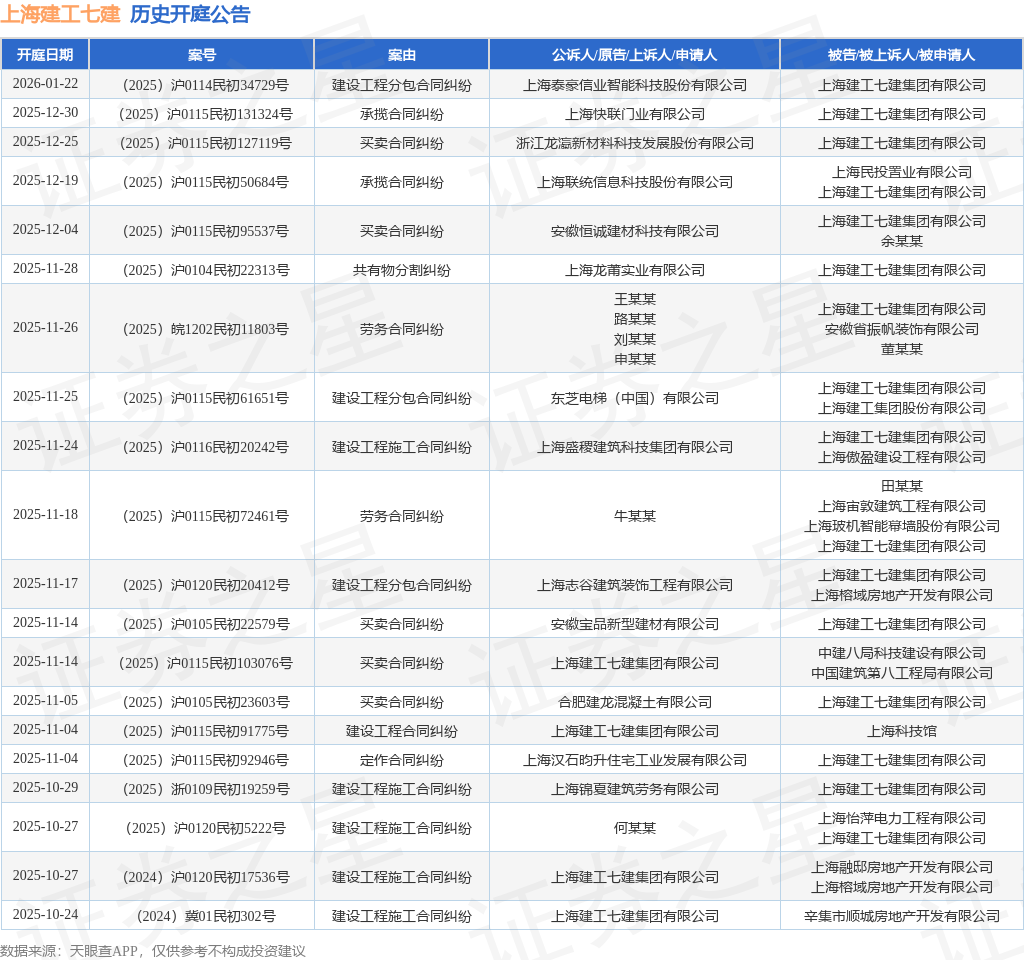Click the 案由 column header
This screenshot has width=1024, height=960.
coord(402,55)
